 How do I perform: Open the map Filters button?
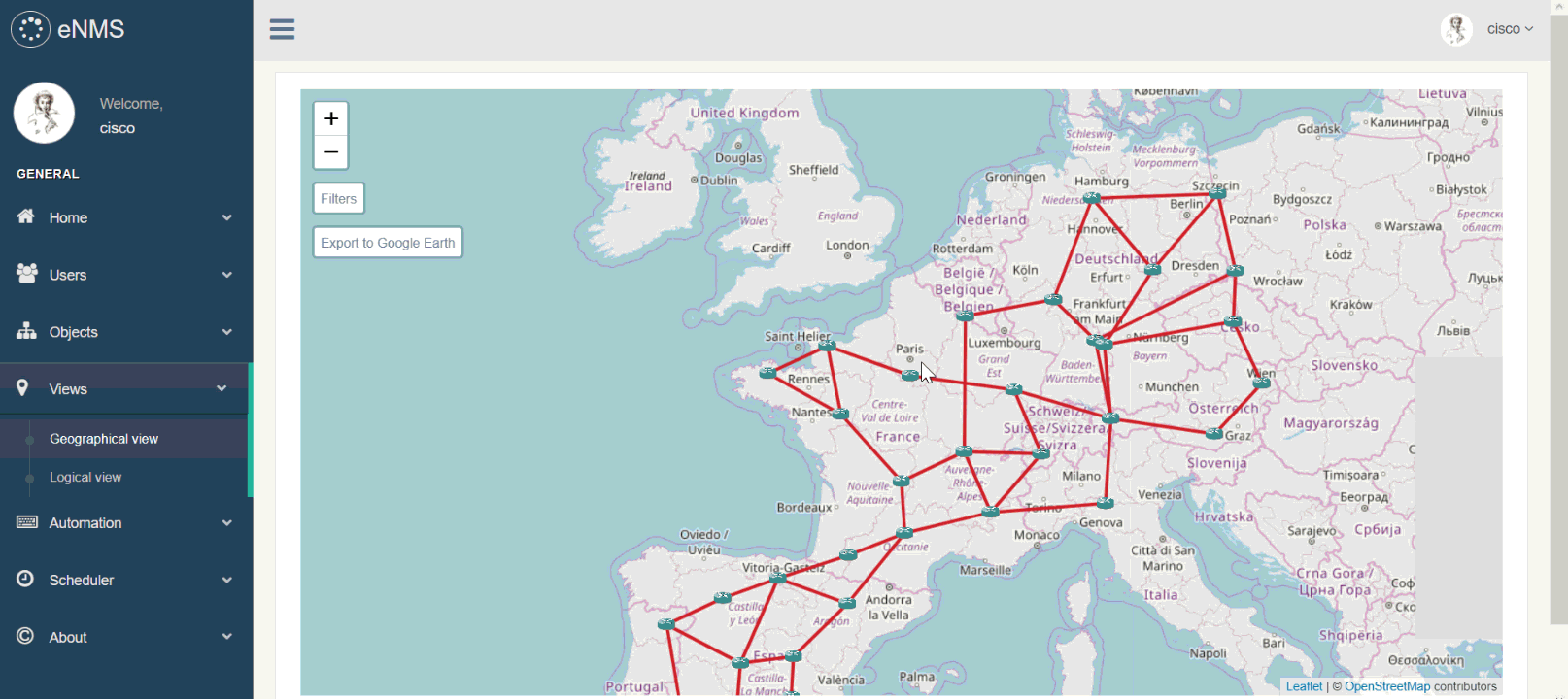point(339,198)
